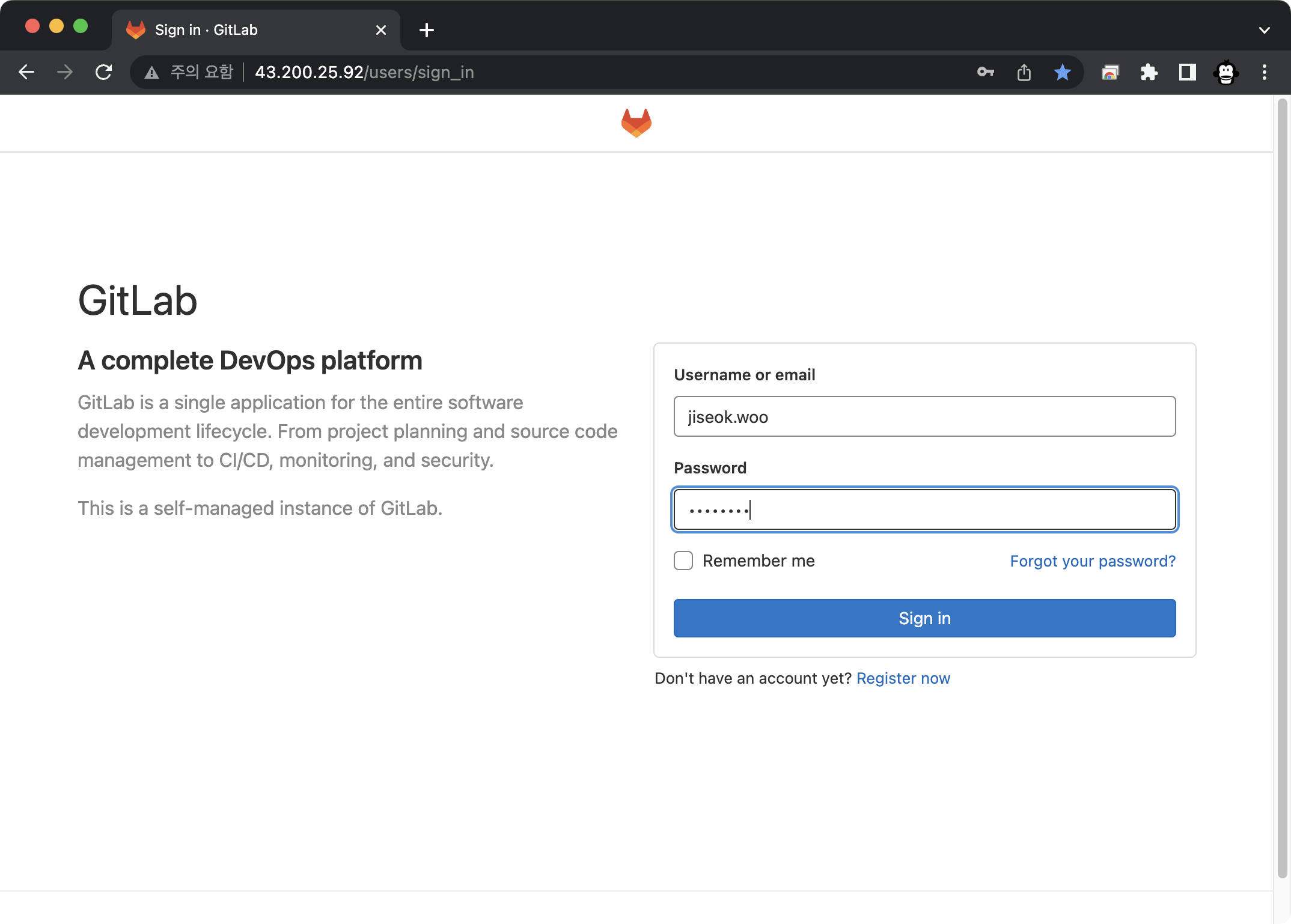The image size is (1291, 924).
Task: Go back using browser back arrow
Action: (26, 72)
